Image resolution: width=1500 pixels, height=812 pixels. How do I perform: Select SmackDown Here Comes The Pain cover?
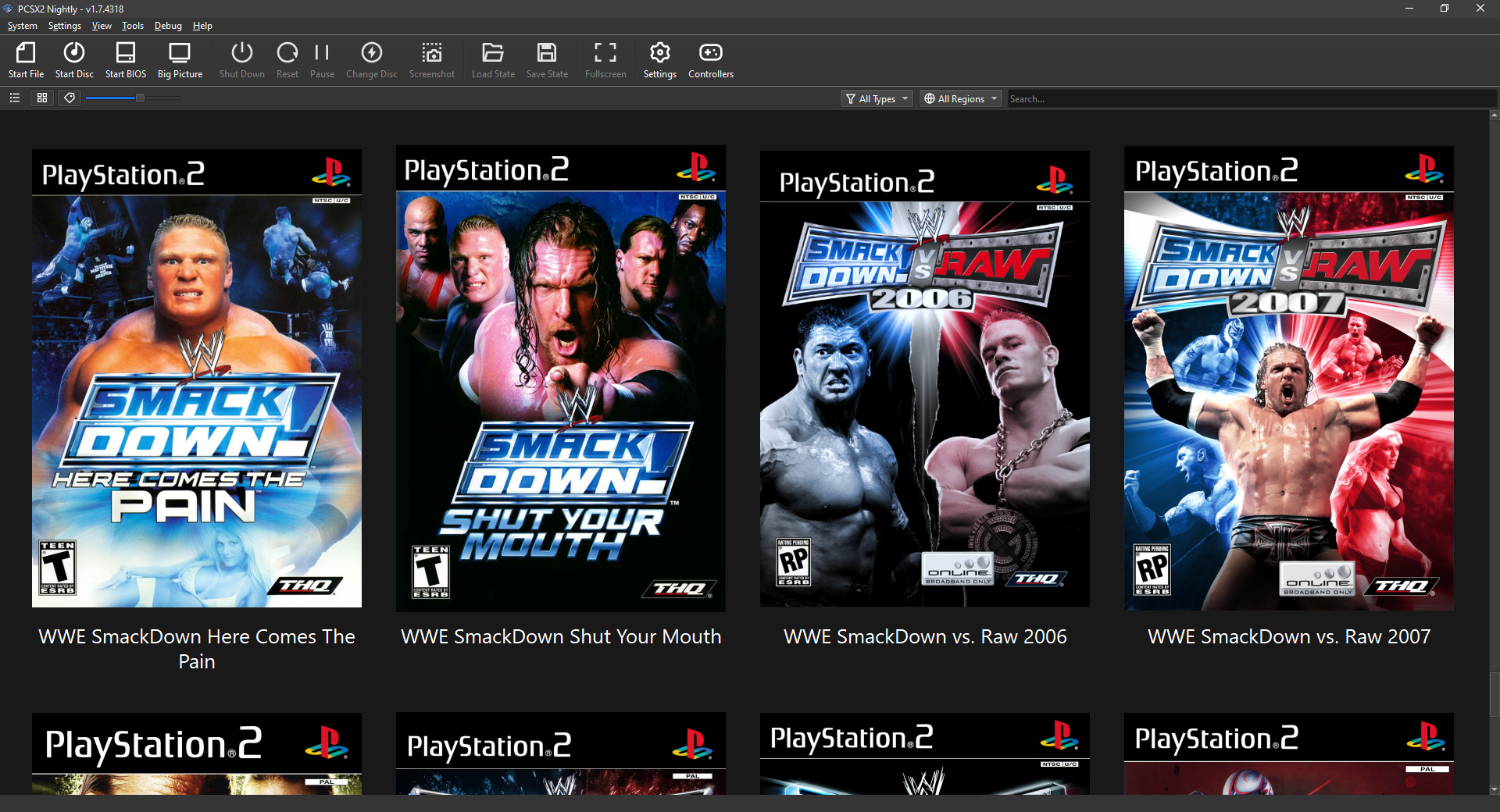click(x=197, y=378)
